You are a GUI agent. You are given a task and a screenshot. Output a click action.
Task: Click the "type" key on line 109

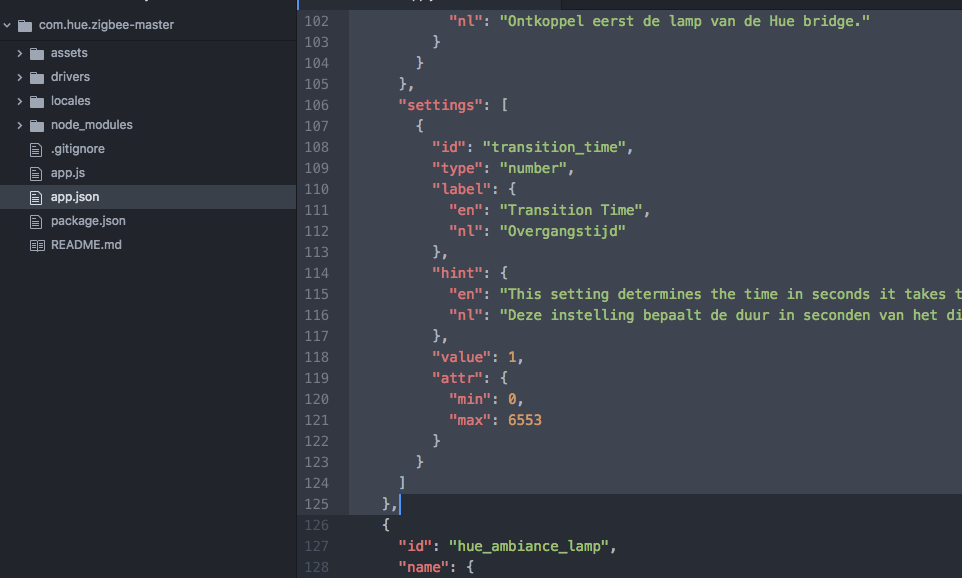457,168
